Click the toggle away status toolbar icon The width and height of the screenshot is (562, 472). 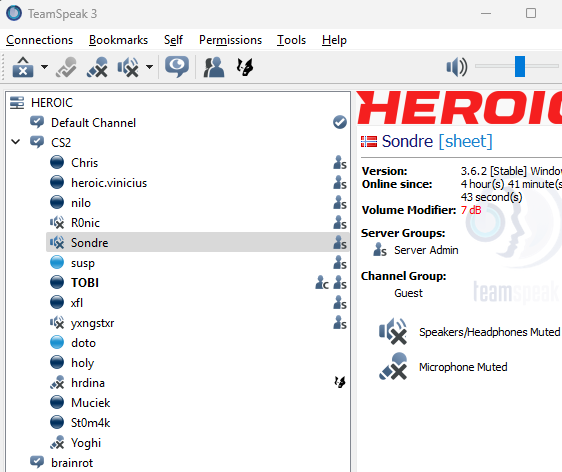click(x=66, y=67)
